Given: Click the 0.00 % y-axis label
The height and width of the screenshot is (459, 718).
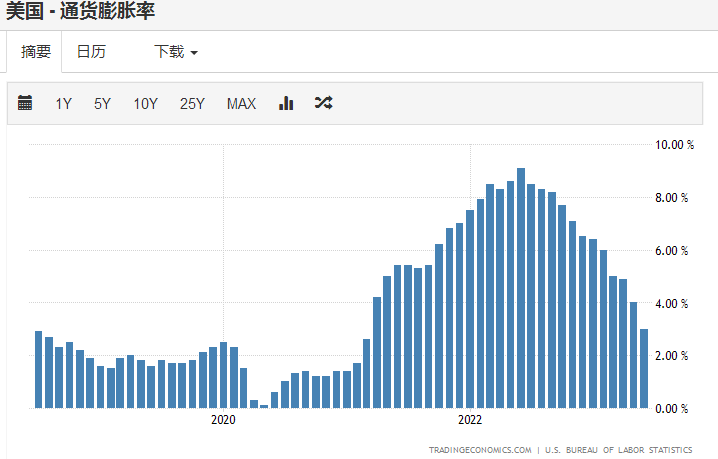Looking at the screenshot, I should [x=672, y=409].
